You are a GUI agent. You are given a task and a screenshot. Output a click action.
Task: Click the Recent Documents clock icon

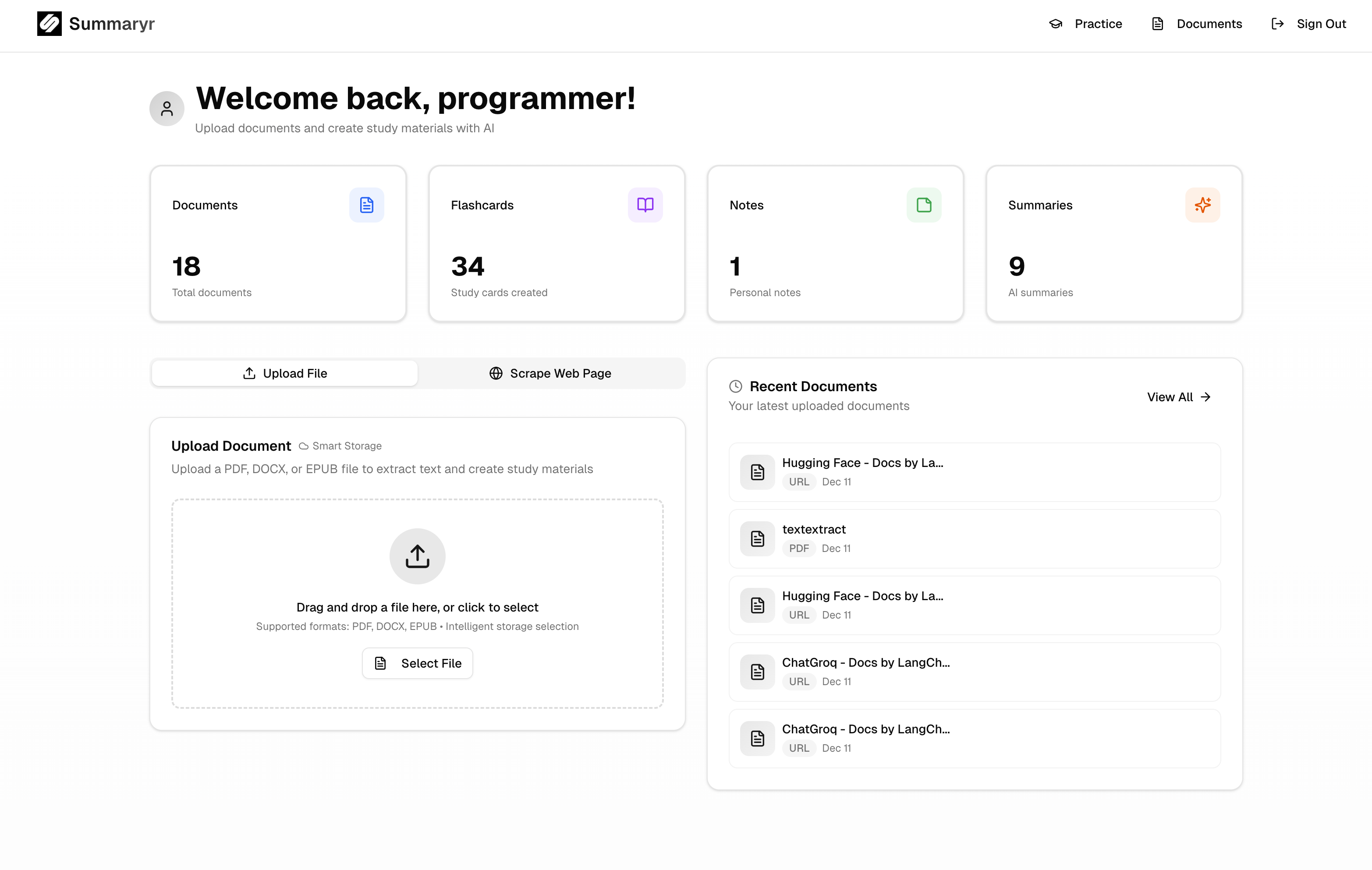click(736, 386)
